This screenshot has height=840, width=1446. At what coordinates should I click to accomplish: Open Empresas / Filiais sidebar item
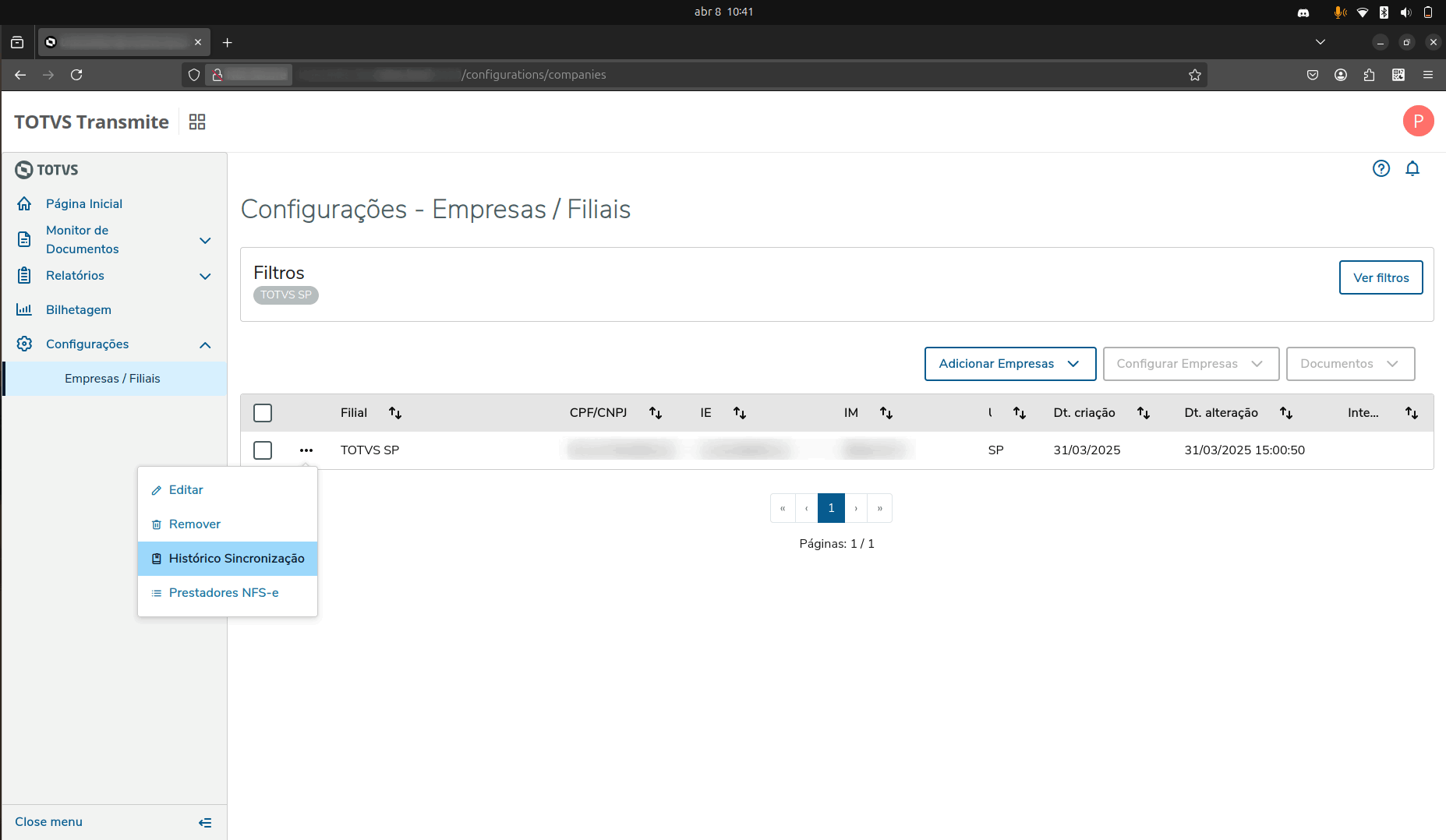[x=115, y=379]
